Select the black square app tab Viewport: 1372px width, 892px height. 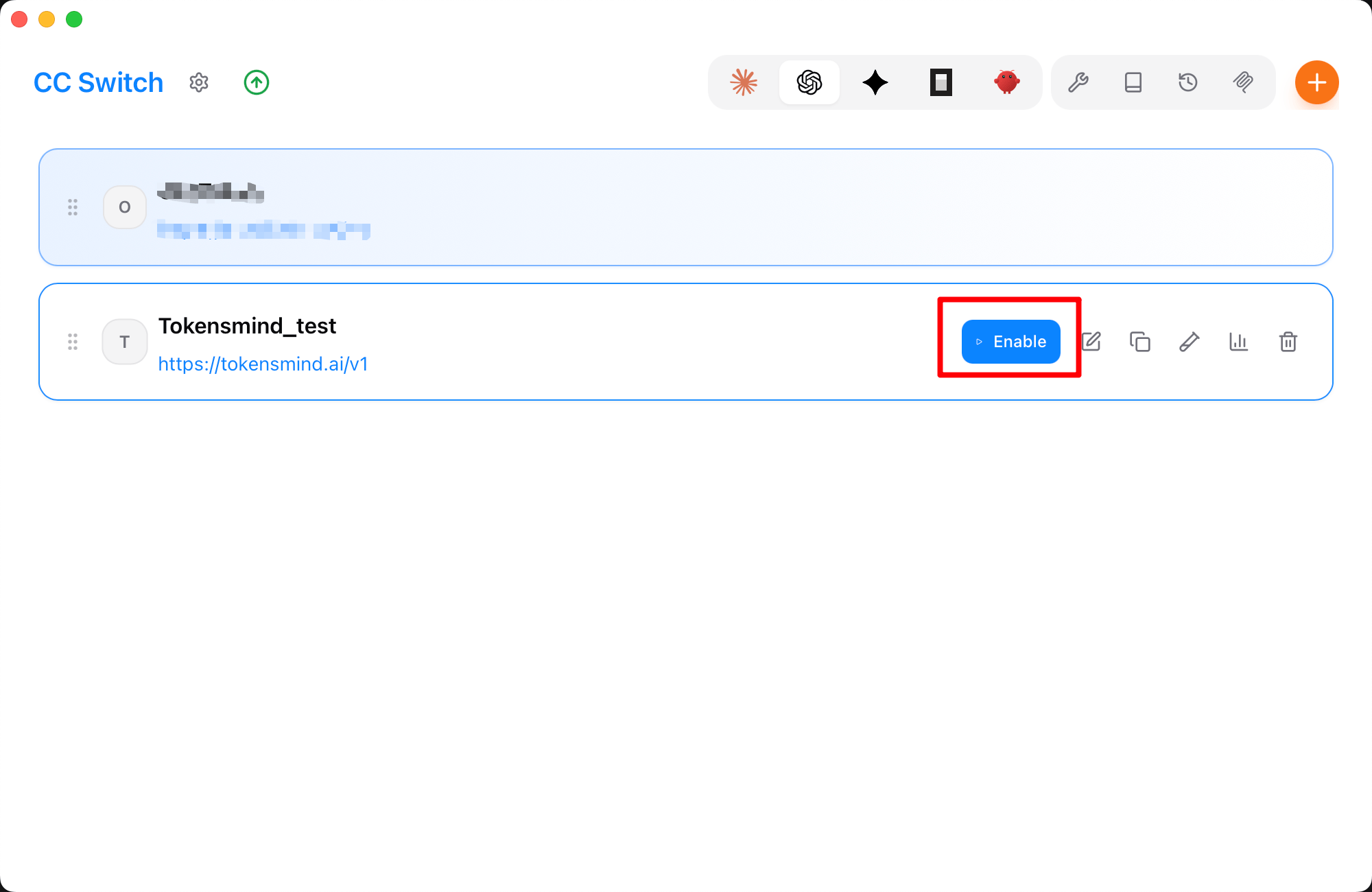click(x=941, y=82)
